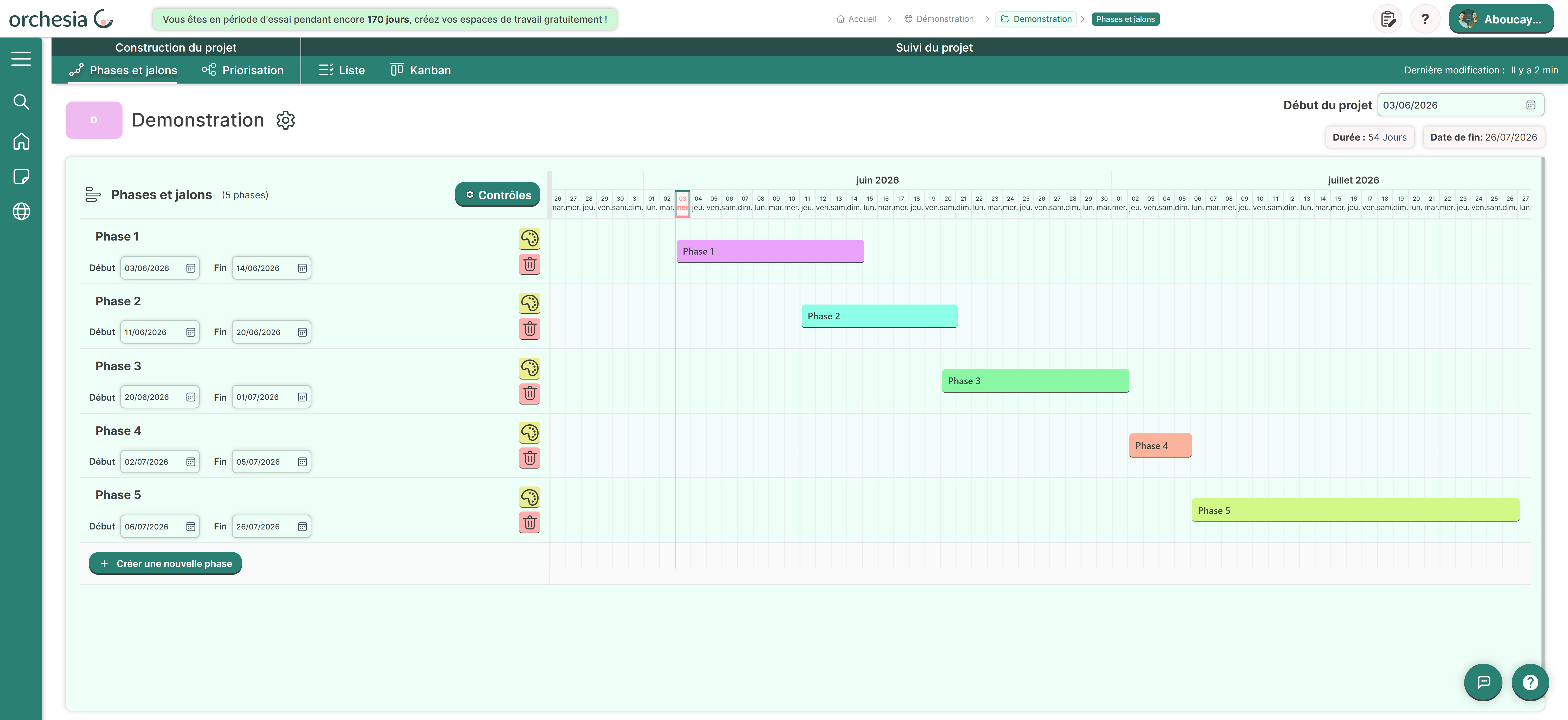1568x720 pixels.
Task: Open the globe icon in sidebar
Action: 21,211
